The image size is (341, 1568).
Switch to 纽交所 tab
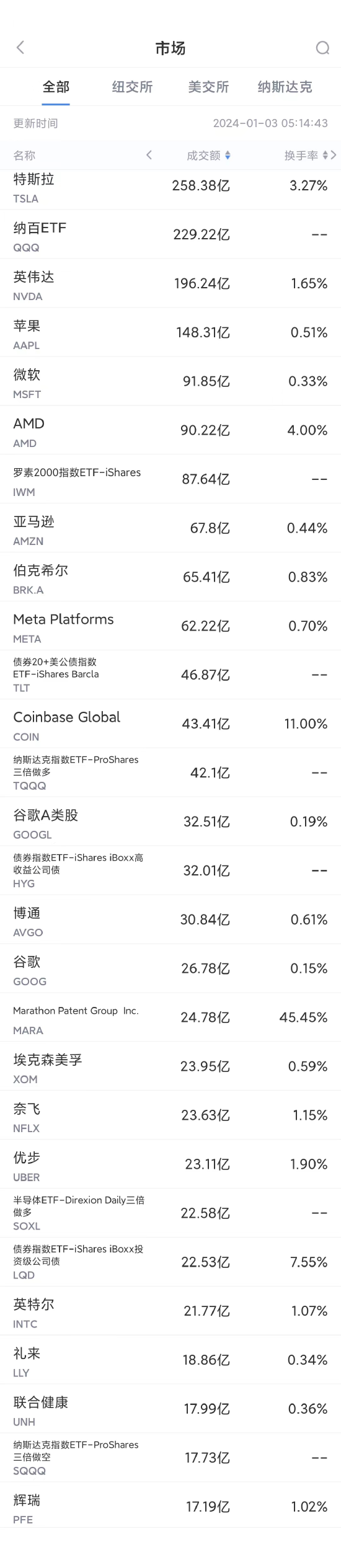[132, 87]
